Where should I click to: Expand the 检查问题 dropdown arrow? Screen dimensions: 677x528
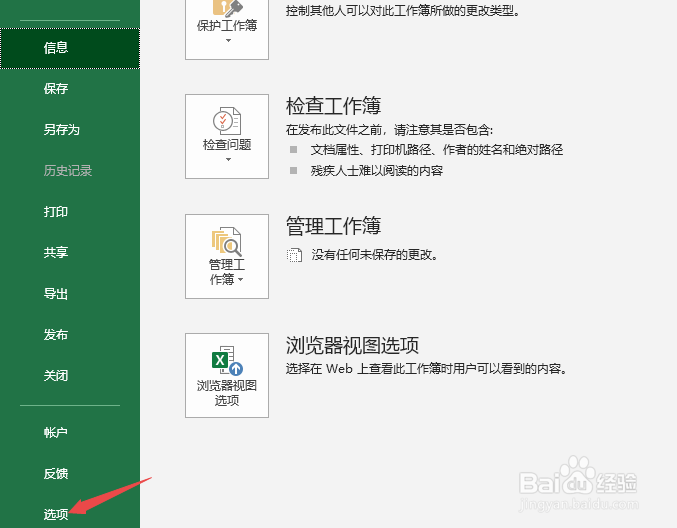point(228,160)
